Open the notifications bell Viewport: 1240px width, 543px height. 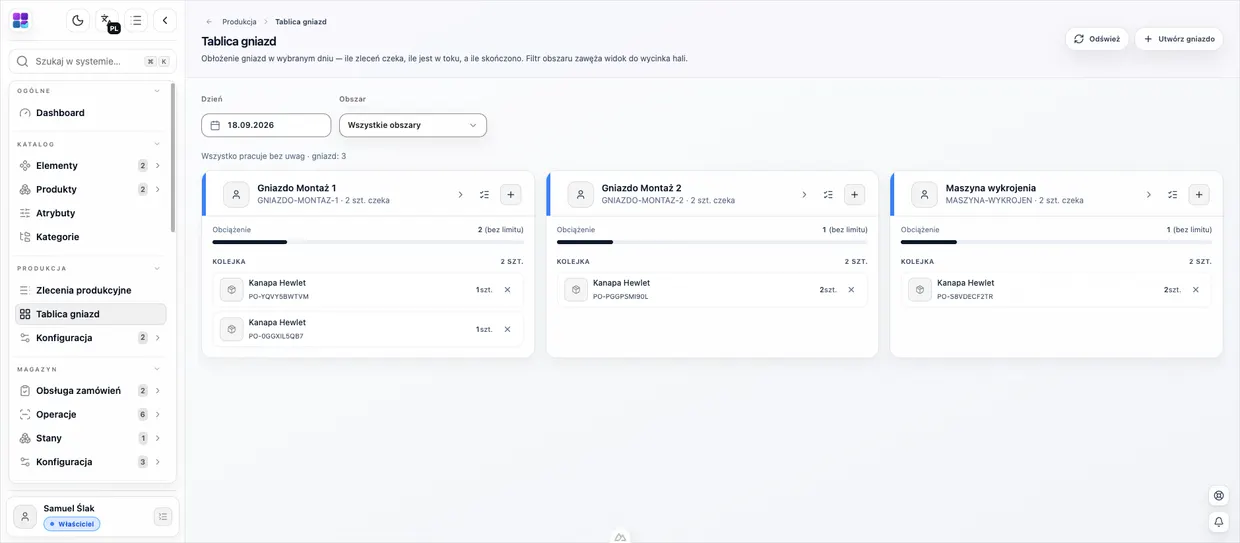point(1218,522)
